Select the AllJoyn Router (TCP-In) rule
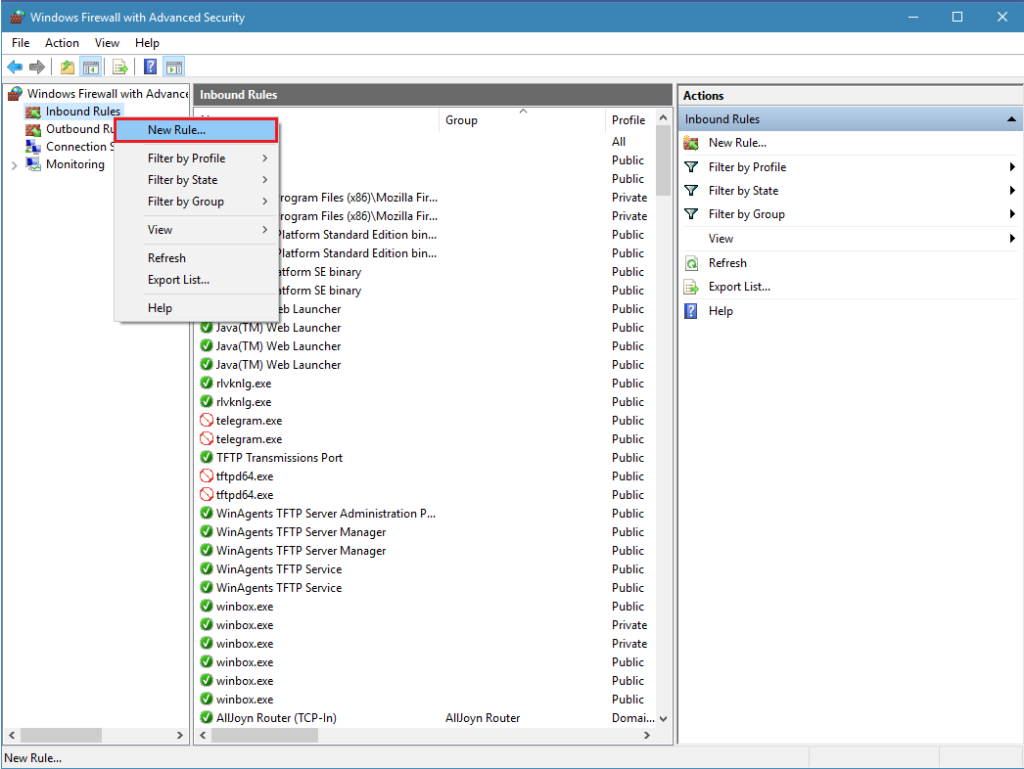The height and width of the screenshot is (769, 1024). click(276, 718)
